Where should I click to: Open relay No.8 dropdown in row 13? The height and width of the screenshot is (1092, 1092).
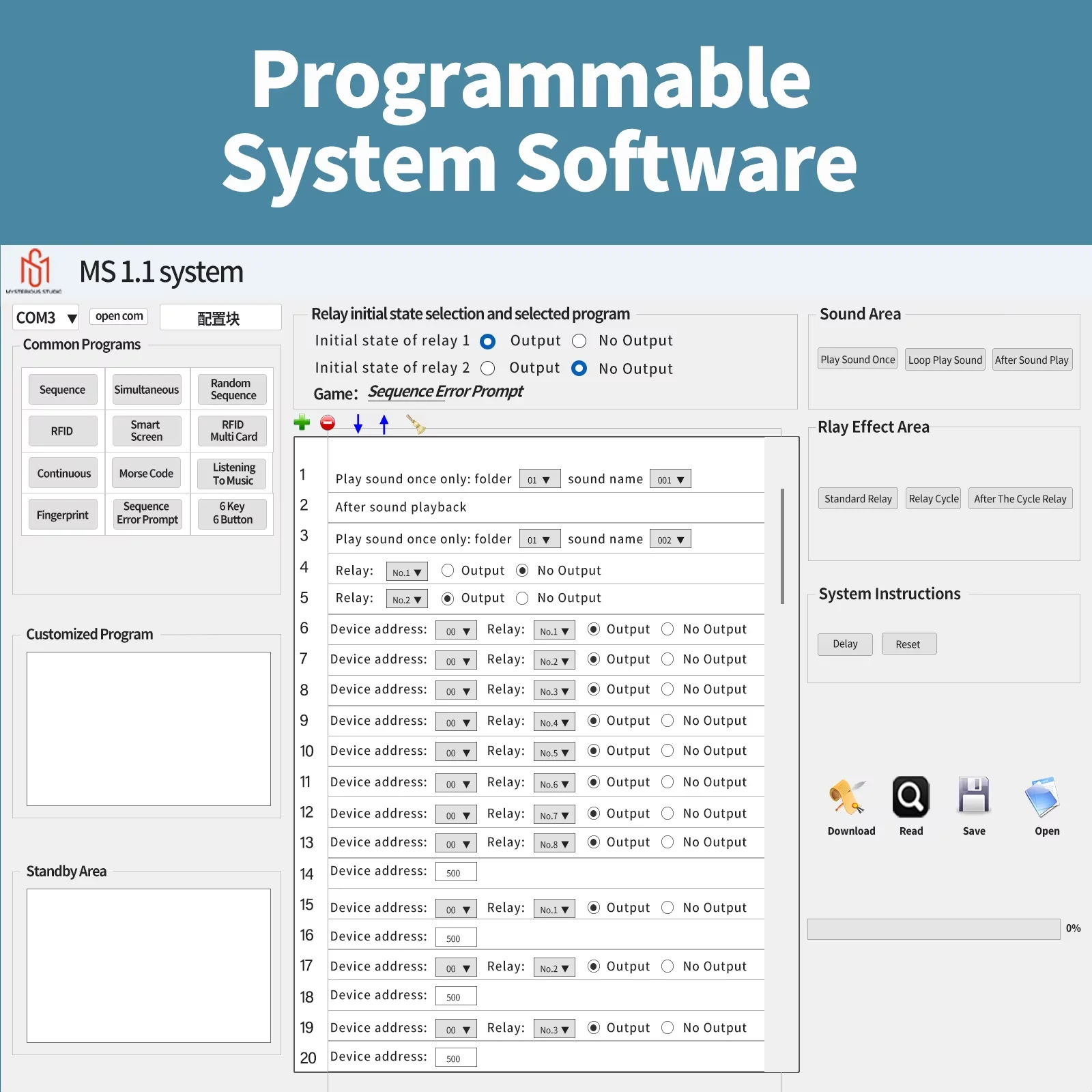554,844
